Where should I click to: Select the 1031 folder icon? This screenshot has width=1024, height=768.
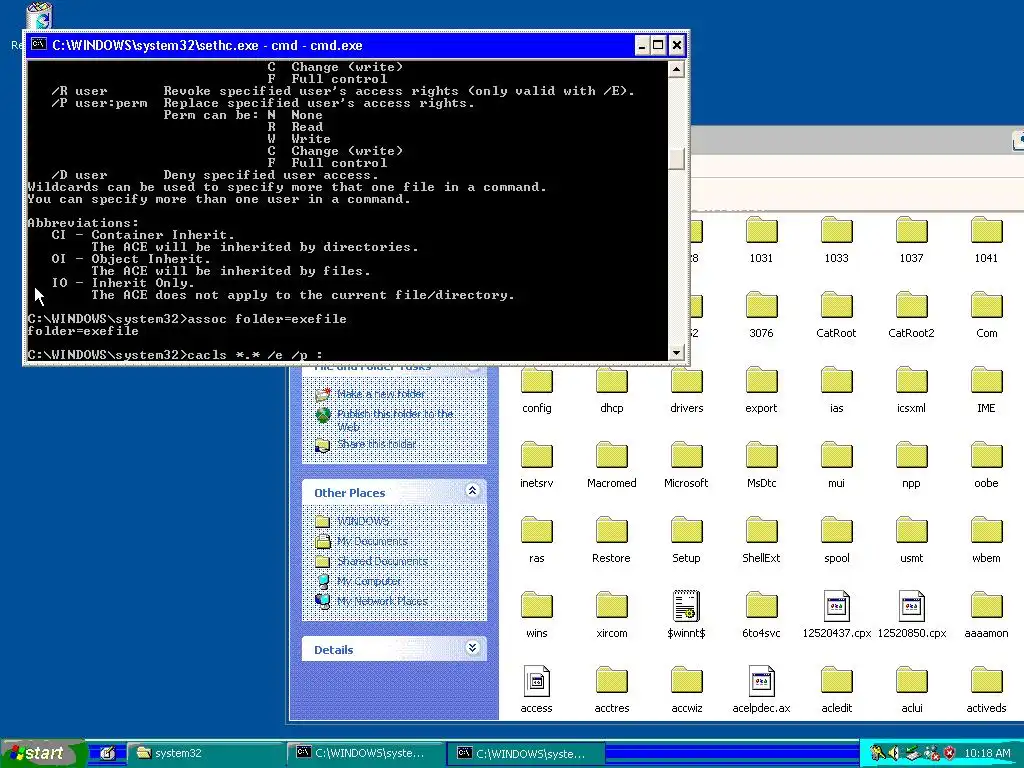[x=761, y=231]
